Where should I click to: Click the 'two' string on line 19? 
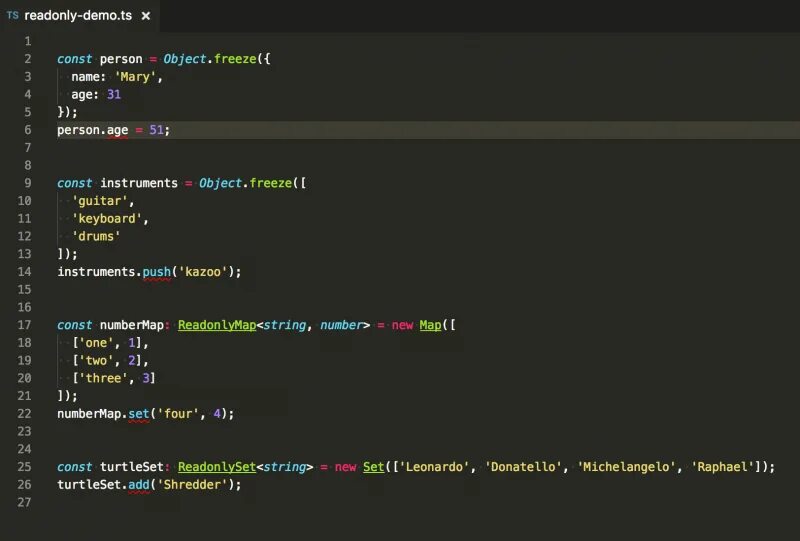click(96, 361)
